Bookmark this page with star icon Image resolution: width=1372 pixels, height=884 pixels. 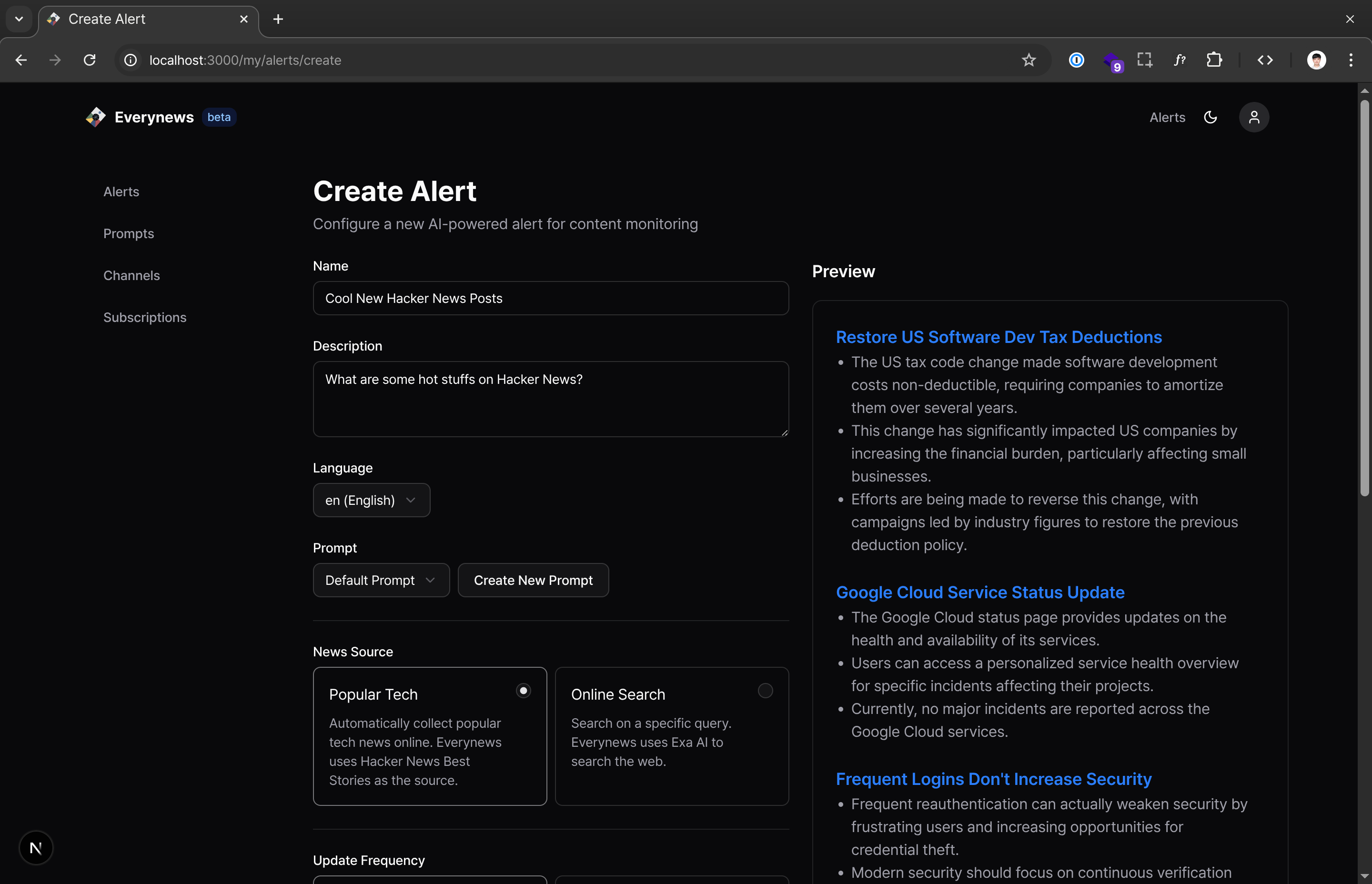click(x=1028, y=60)
